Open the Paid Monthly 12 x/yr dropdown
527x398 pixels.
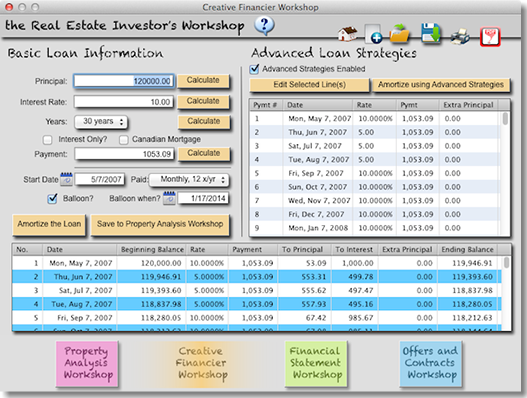(189, 180)
